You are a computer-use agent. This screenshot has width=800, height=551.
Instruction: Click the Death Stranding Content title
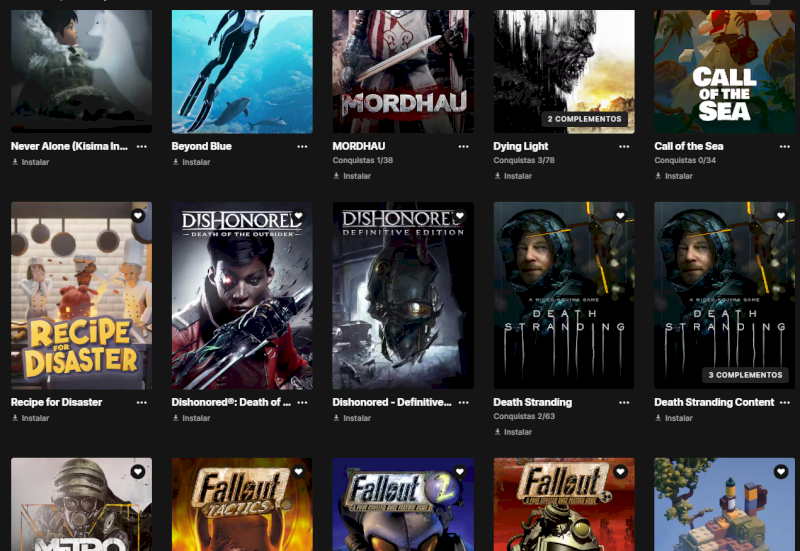(714, 403)
